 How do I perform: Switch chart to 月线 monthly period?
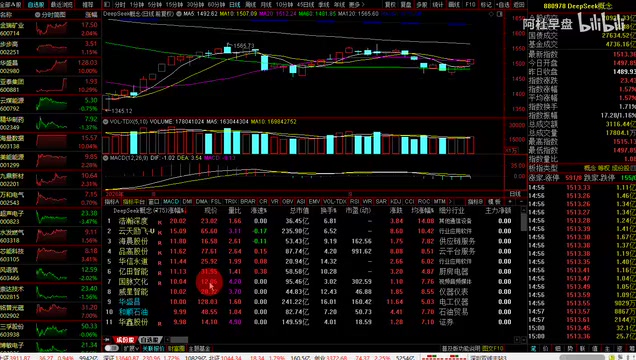coord(266,4)
